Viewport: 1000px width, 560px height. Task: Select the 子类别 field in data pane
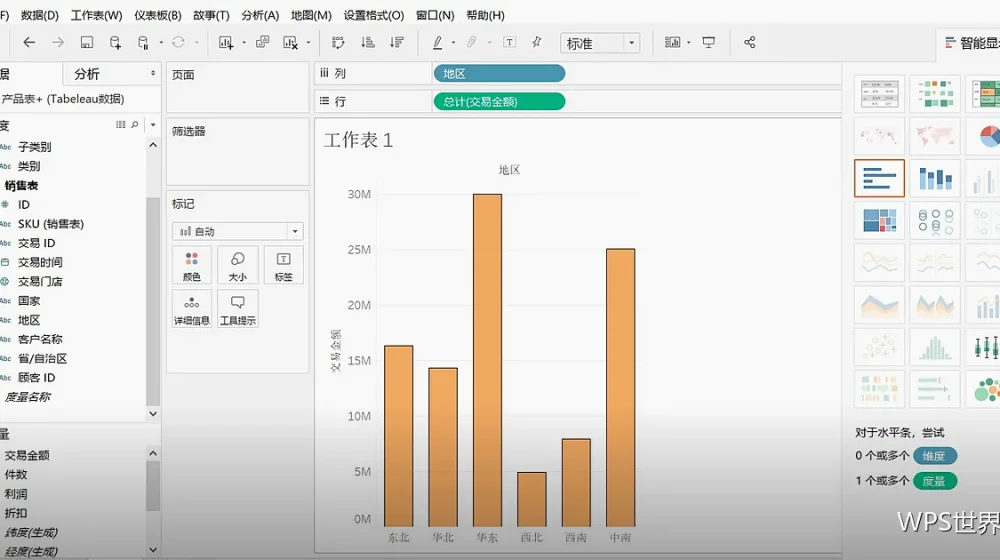[x=34, y=147]
